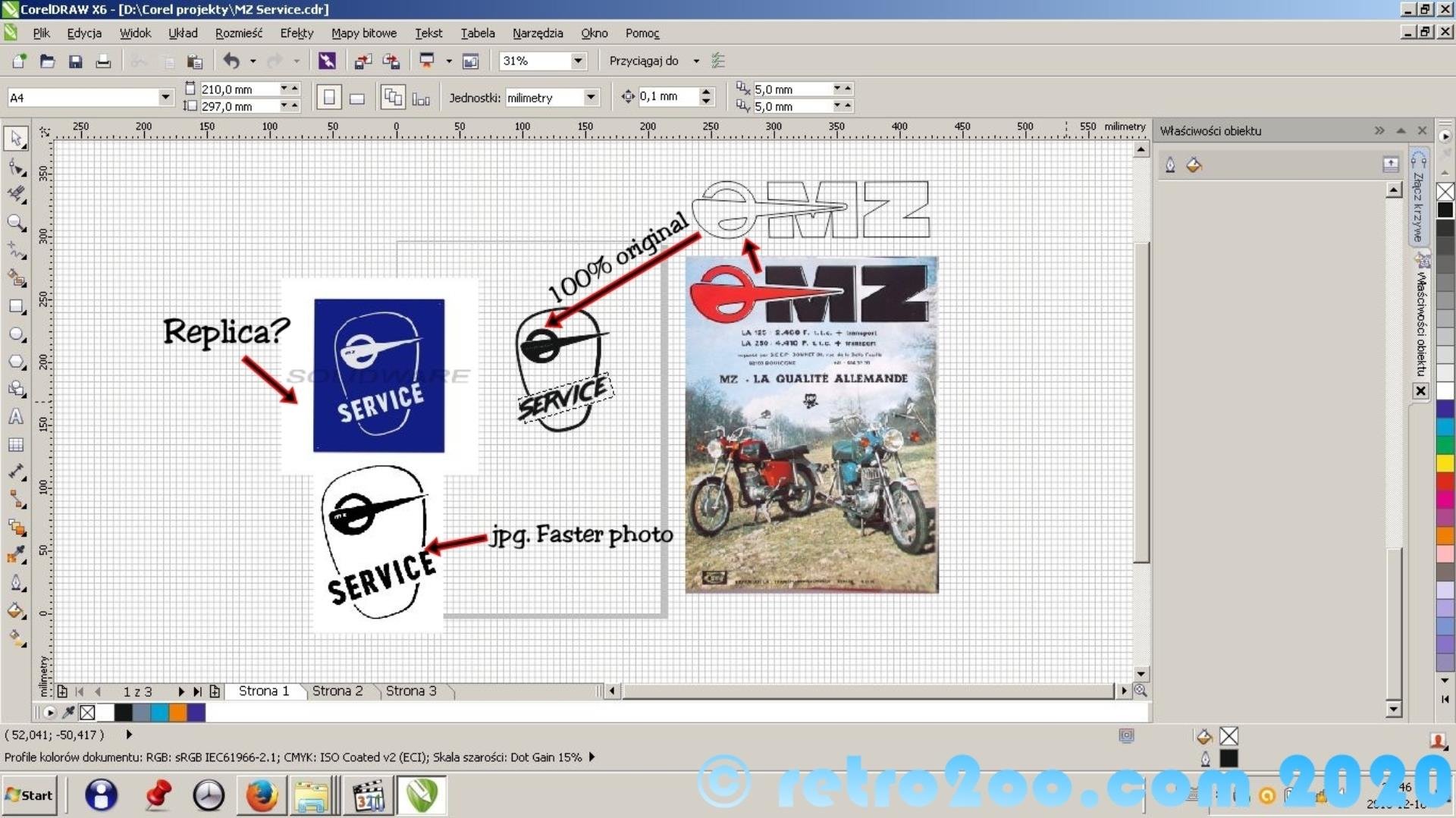Screen dimensions: 1456x818
Task: Click the Save icon
Action: 75,61
